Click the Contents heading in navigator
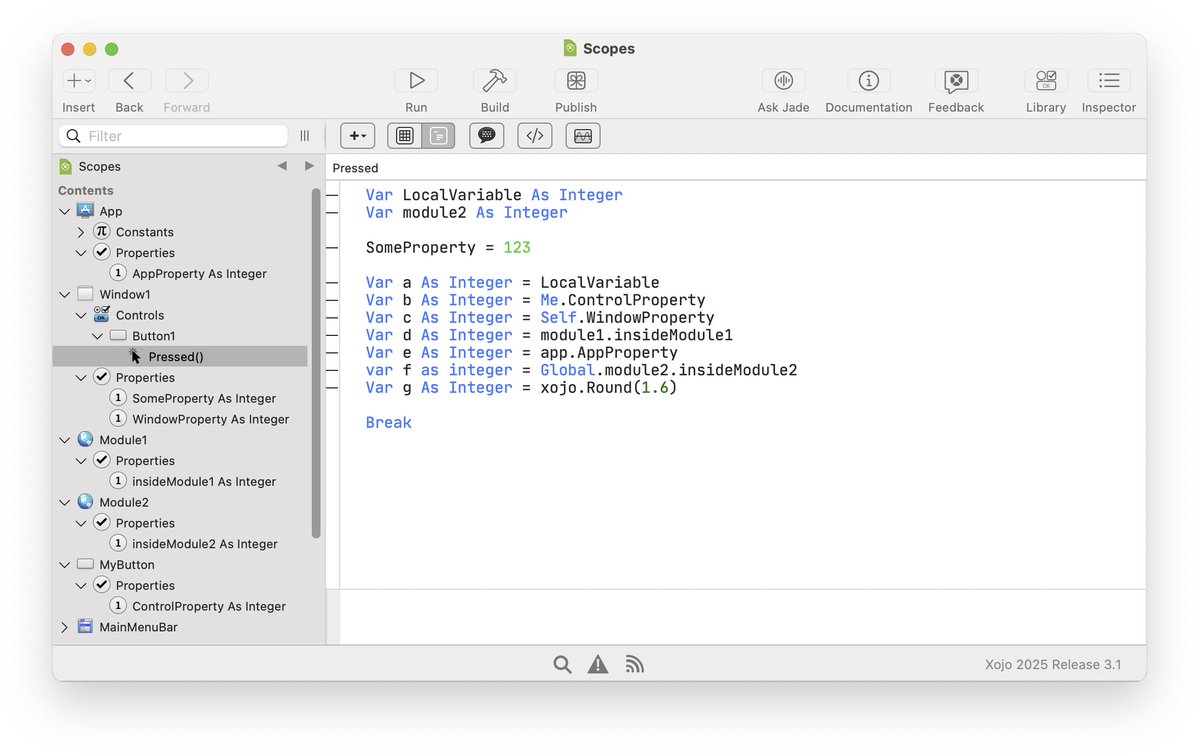 (86, 190)
